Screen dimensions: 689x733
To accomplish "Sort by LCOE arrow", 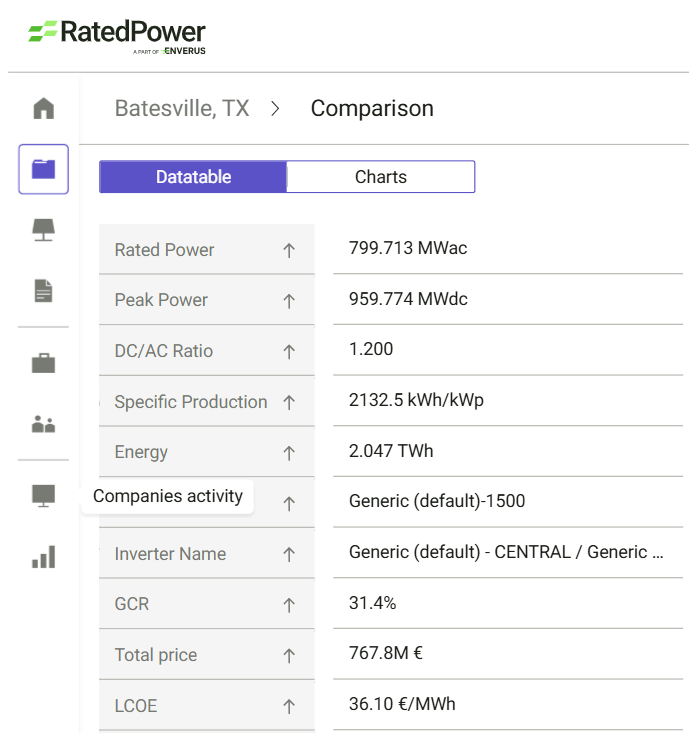I will 289,707.
